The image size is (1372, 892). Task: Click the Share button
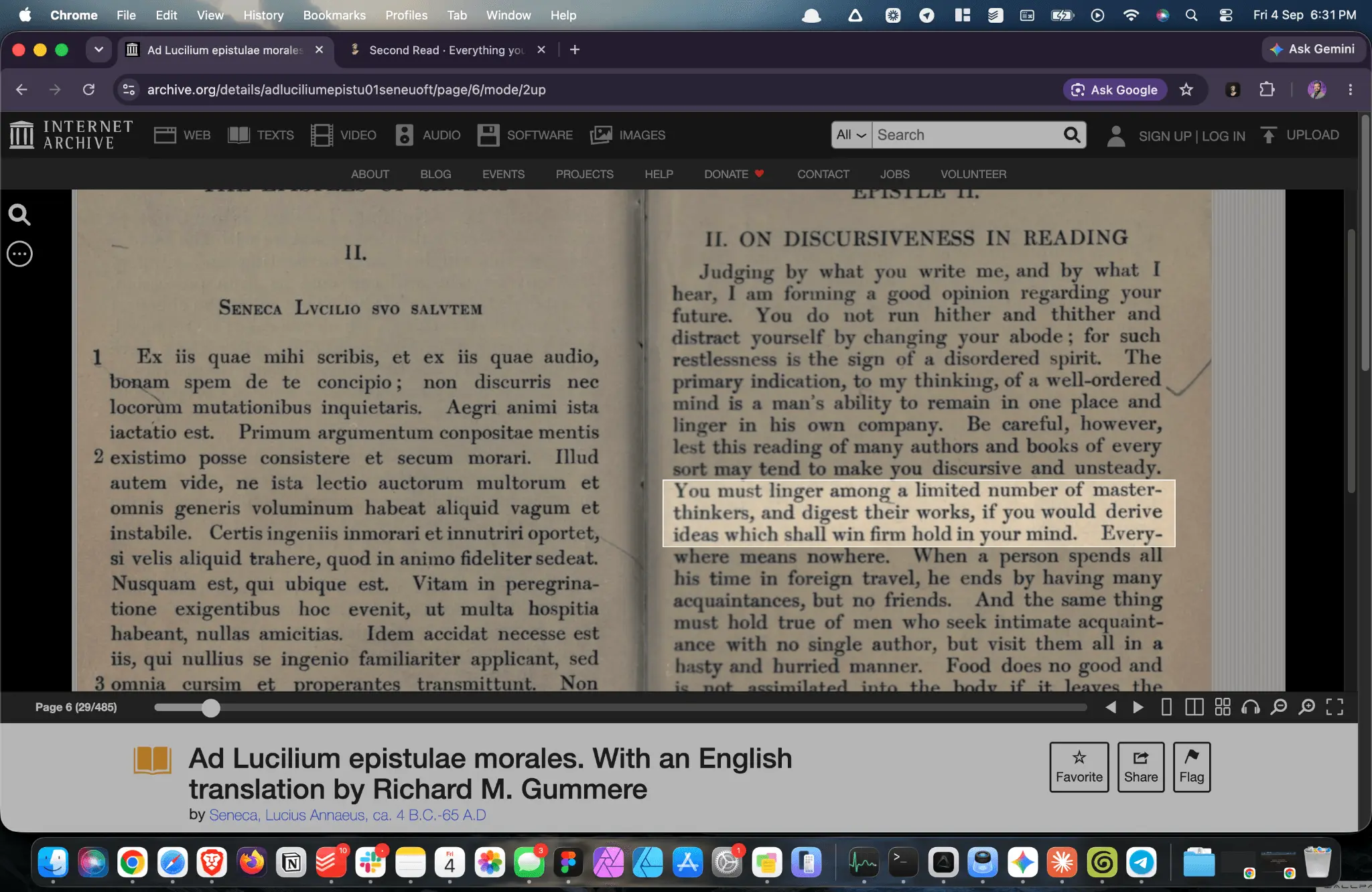click(1141, 767)
